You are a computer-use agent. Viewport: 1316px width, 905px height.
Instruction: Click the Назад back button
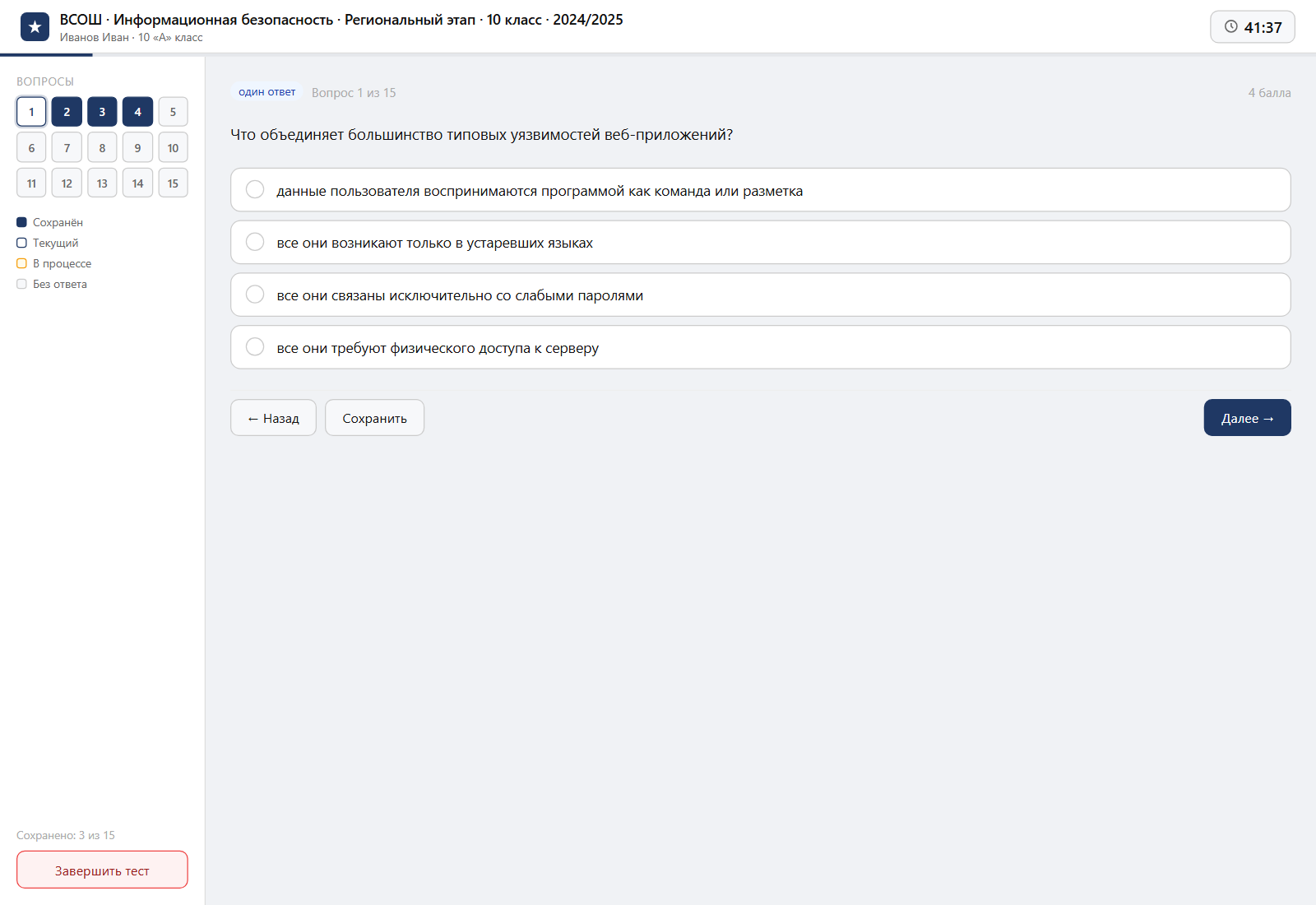(x=273, y=418)
